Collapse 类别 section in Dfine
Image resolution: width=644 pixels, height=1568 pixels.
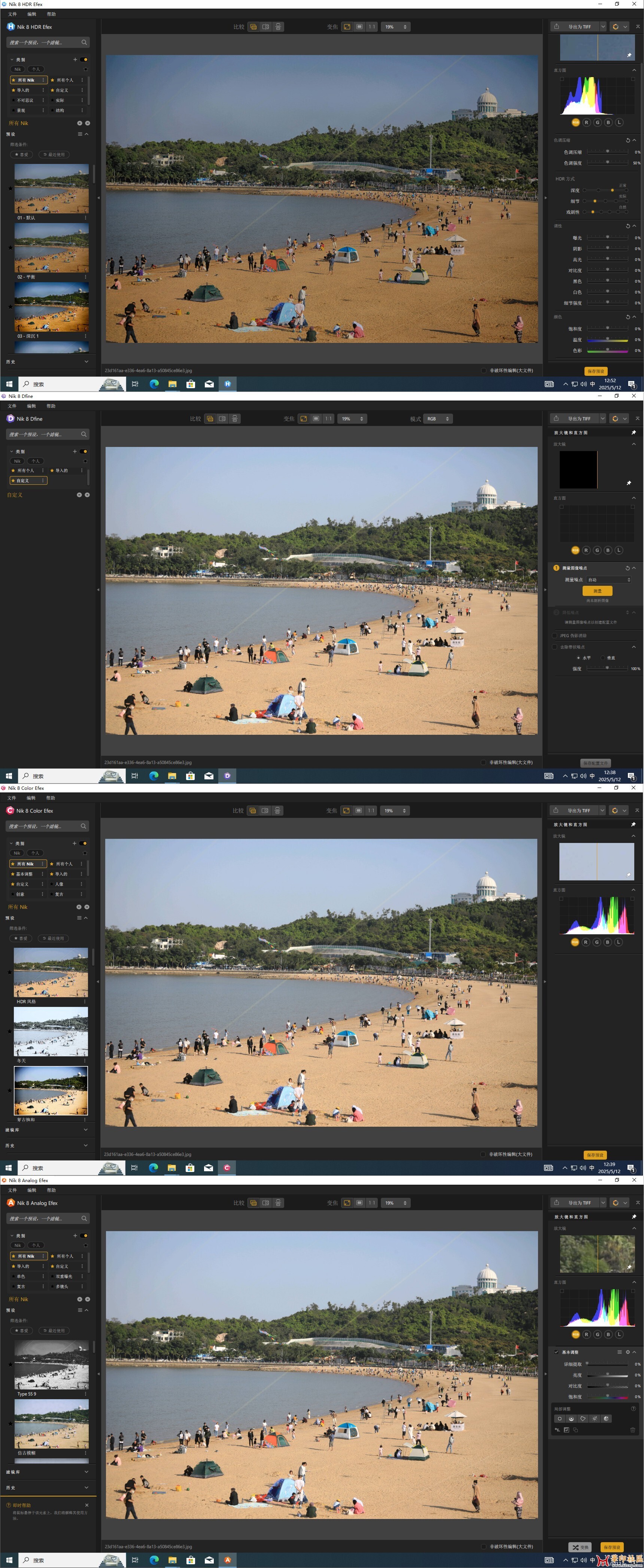pyautogui.click(x=12, y=452)
